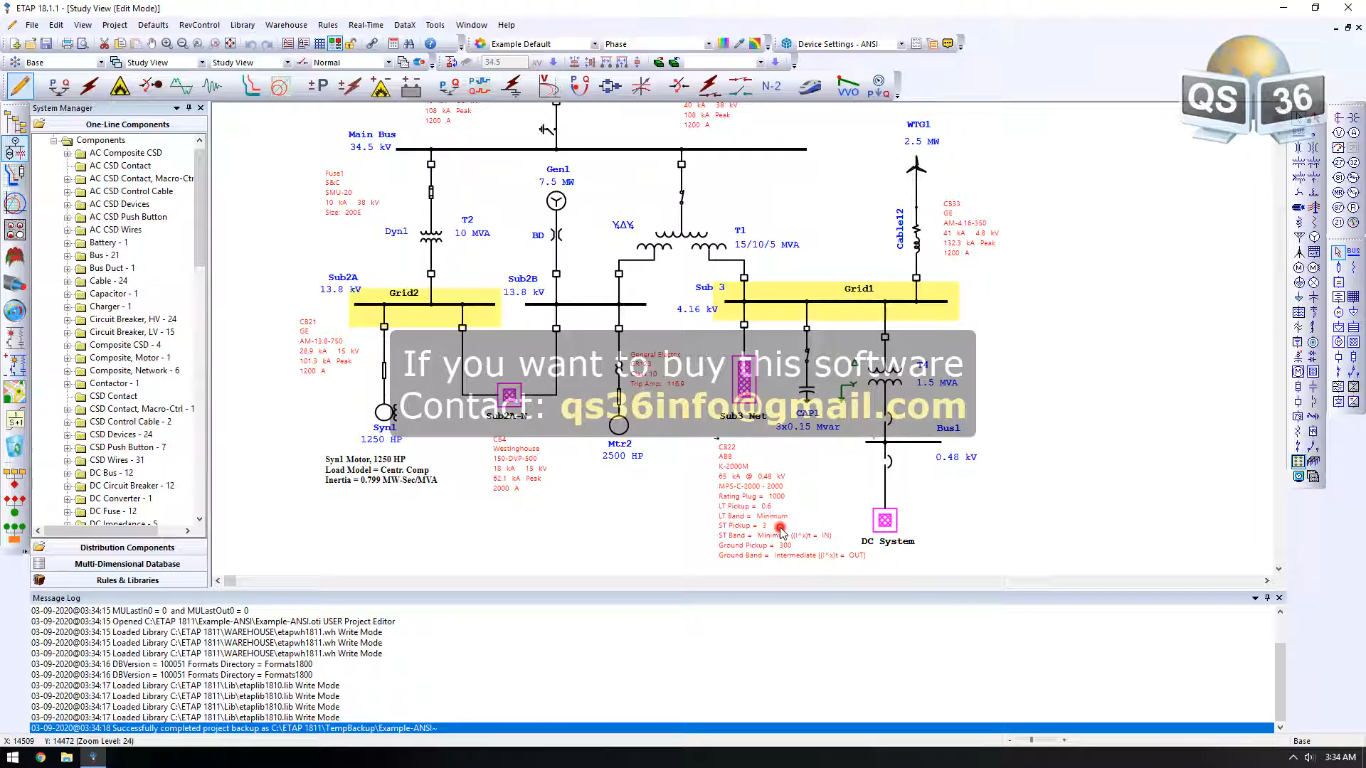This screenshot has height=768, width=1366.
Task: Select the Pan hand tool
Action: (x=151, y=44)
